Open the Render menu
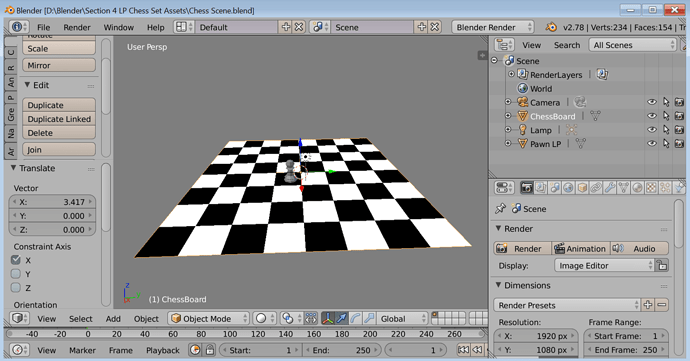 (x=77, y=27)
